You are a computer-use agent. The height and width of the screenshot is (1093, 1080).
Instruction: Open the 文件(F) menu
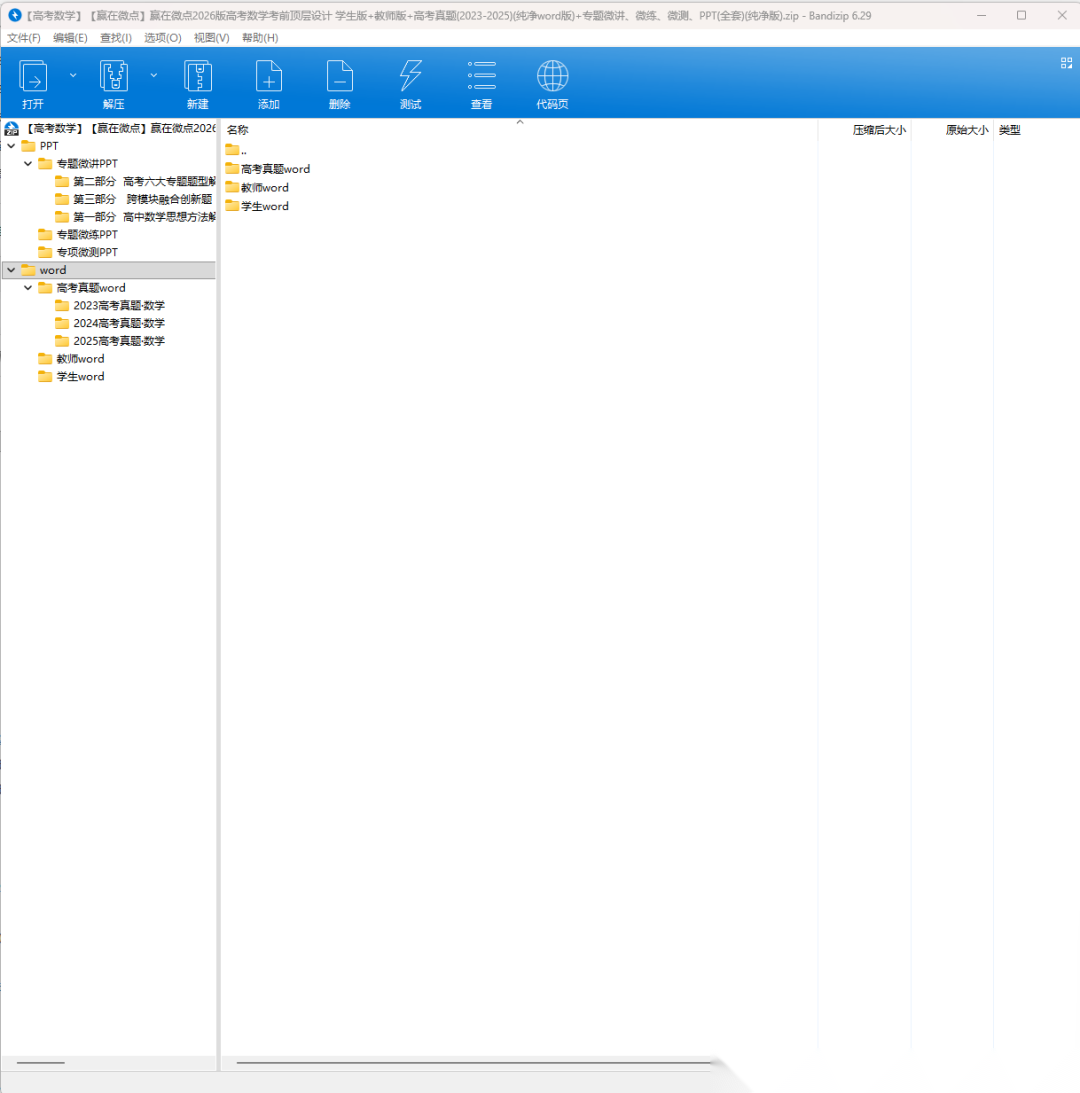[23, 38]
